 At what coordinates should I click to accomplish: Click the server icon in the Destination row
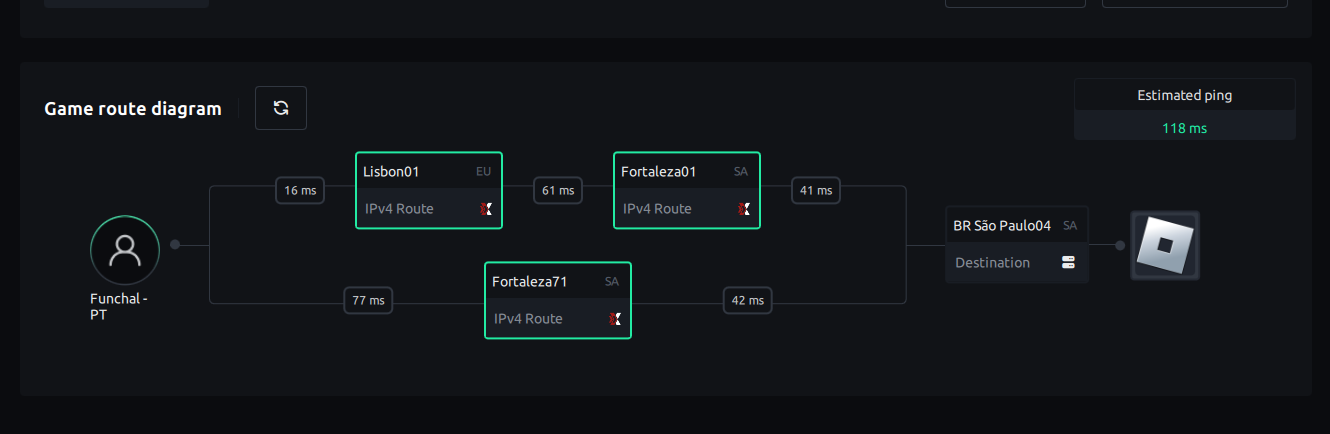(x=1068, y=263)
